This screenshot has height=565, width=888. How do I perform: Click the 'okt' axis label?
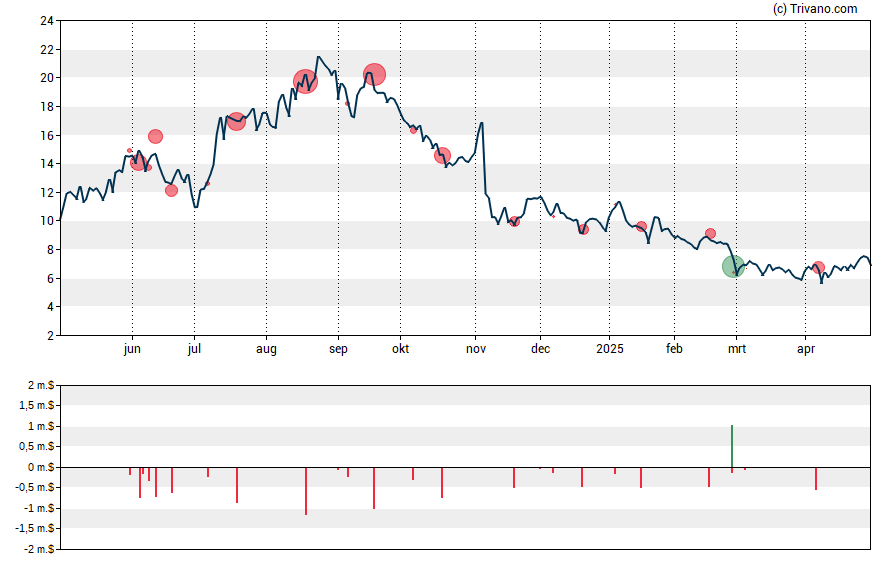(x=400, y=348)
